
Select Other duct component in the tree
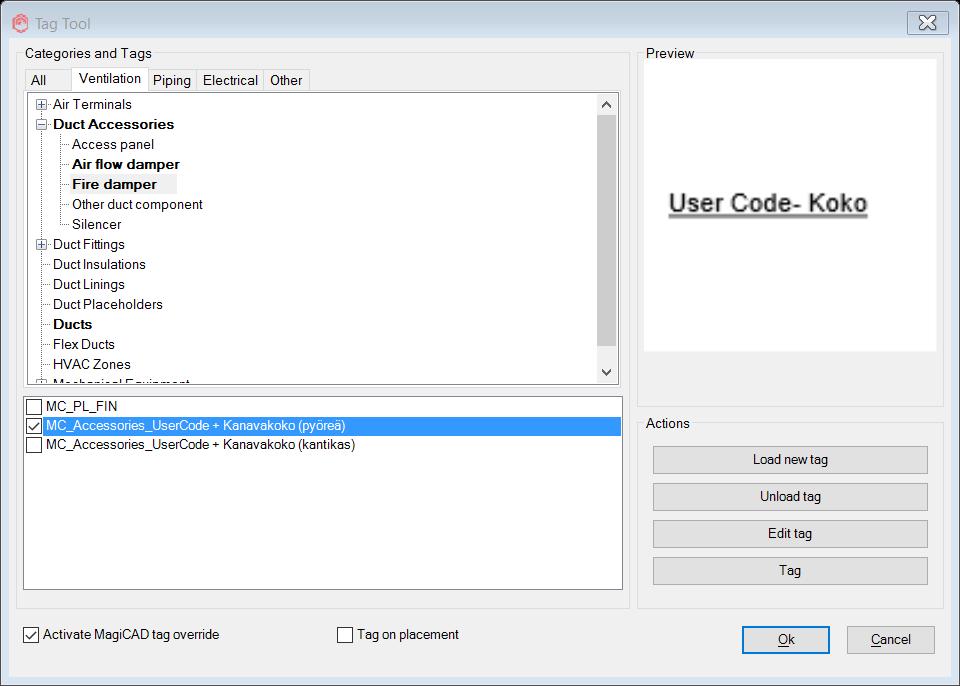coord(137,205)
